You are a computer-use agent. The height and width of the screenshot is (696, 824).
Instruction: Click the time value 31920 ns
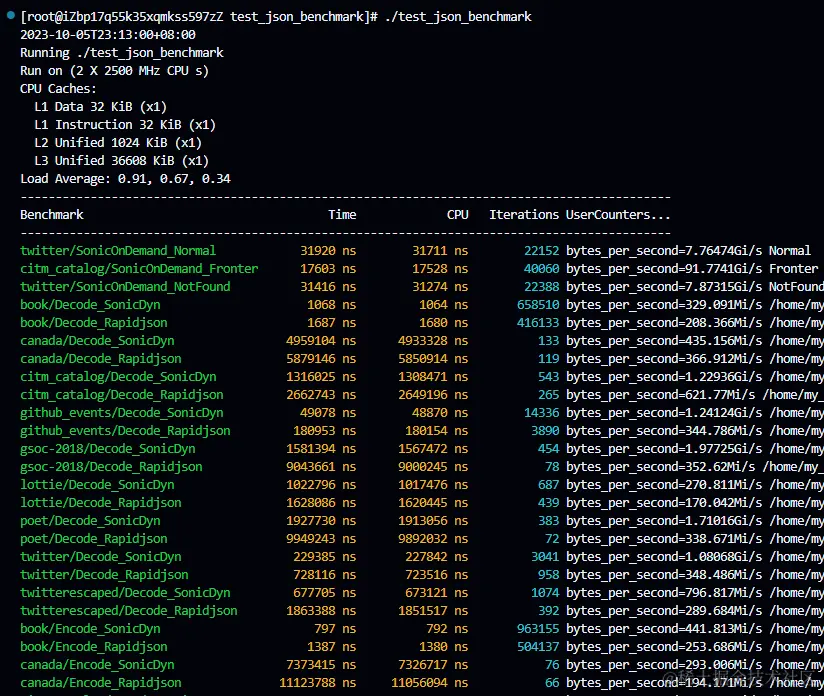328,251
